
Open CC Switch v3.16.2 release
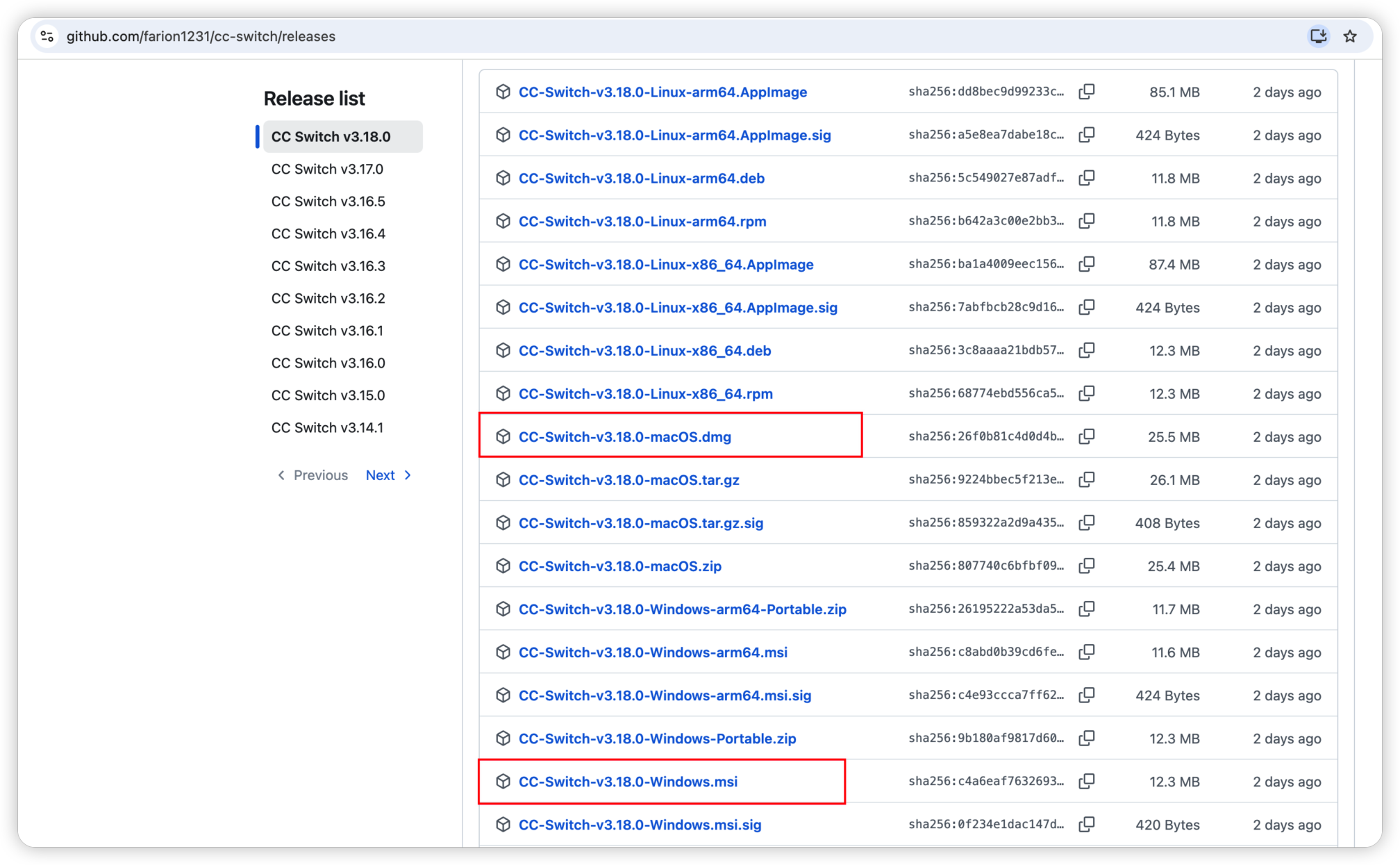click(328, 298)
